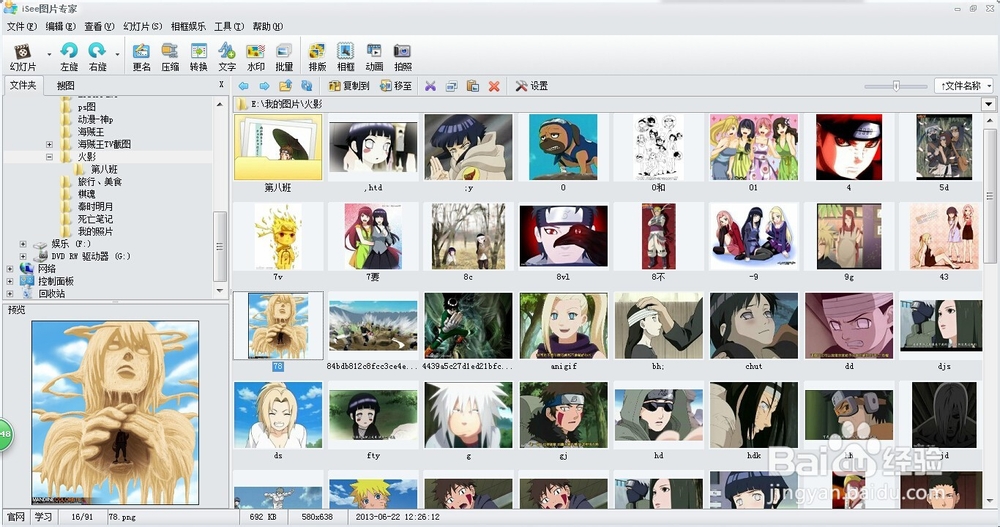Image resolution: width=1000 pixels, height=527 pixels.
Task: Switch to the 抠图 tab
Action: (x=65, y=85)
